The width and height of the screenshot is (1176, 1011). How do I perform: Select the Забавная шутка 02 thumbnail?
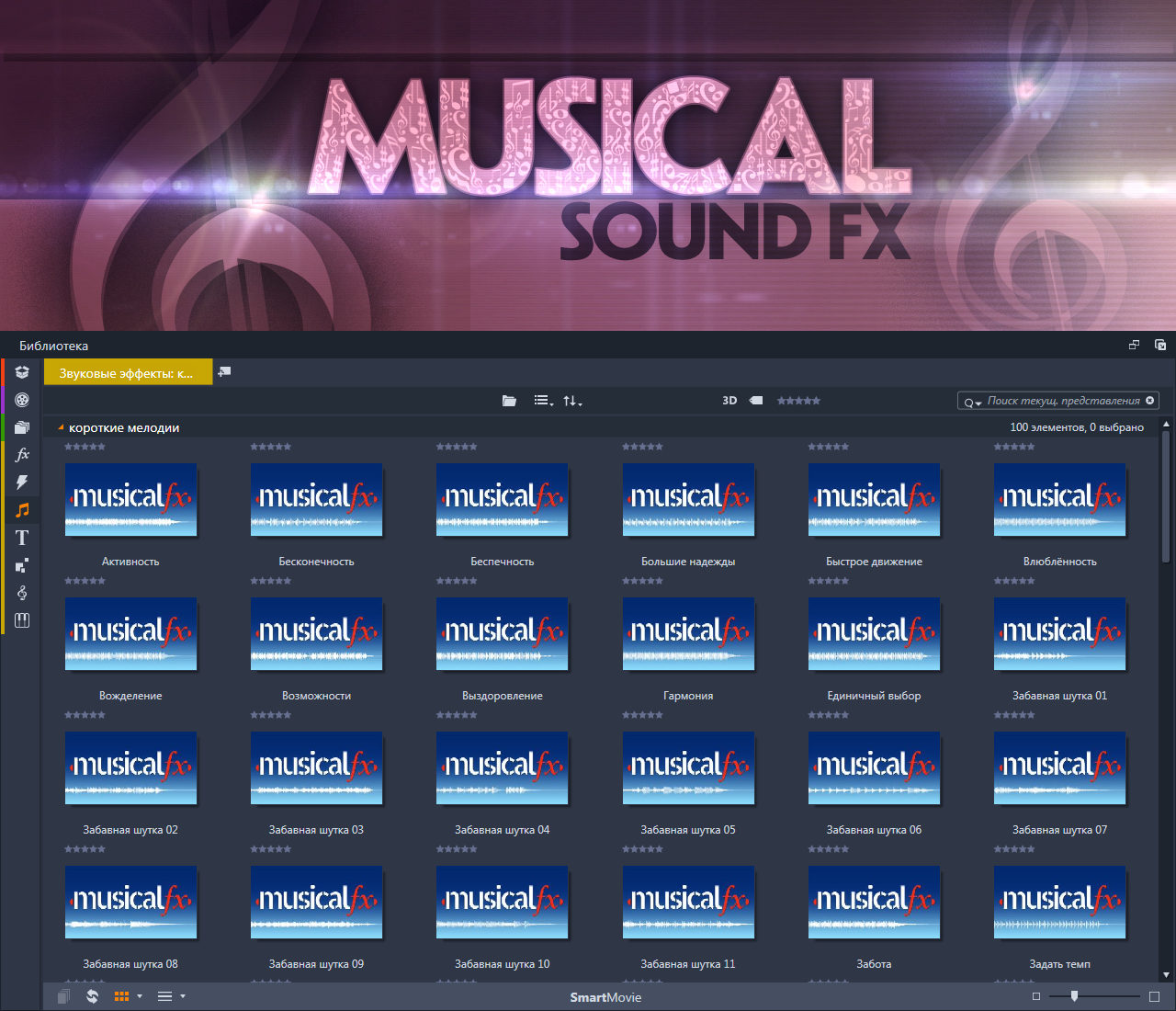click(x=130, y=767)
